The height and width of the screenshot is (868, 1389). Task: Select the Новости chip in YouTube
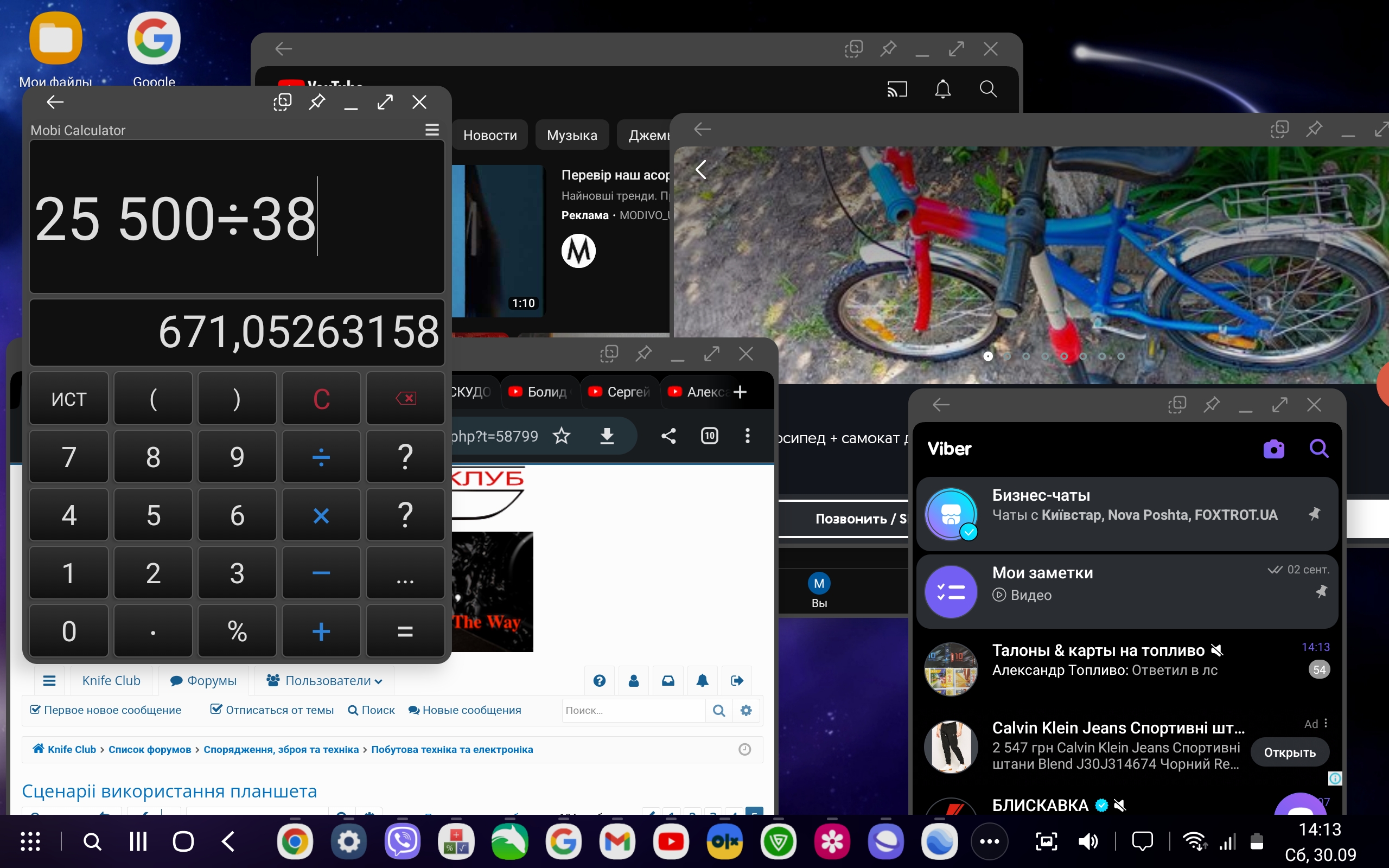pos(489,135)
